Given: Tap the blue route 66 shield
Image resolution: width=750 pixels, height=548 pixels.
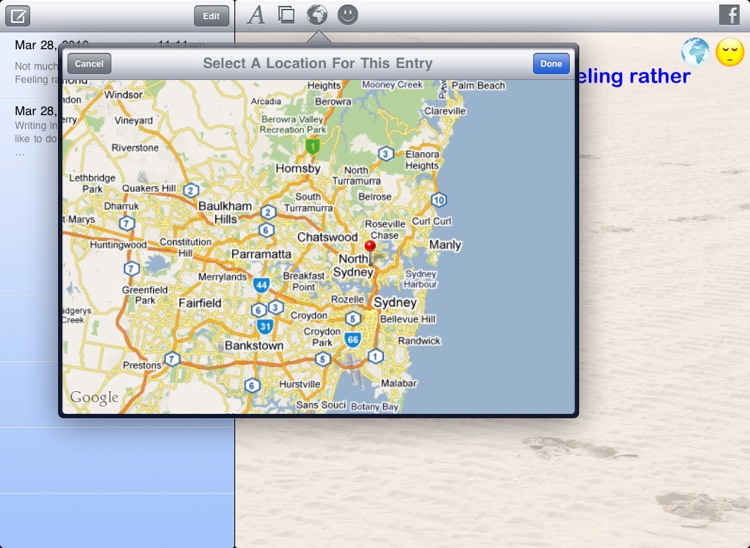Looking at the screenshot, I should (353, 340).
